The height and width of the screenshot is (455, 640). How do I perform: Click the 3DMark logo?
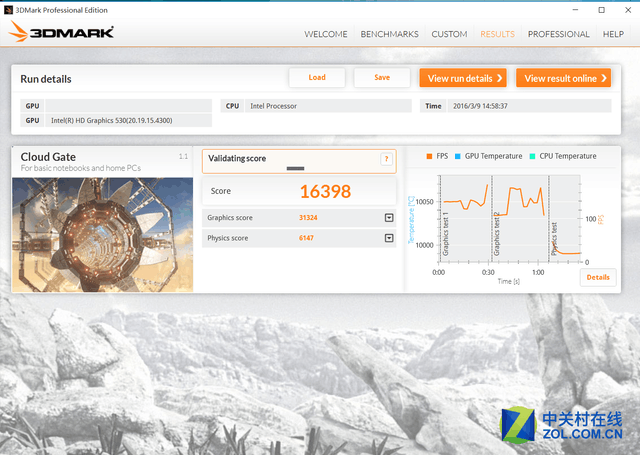tap(61, 32)
